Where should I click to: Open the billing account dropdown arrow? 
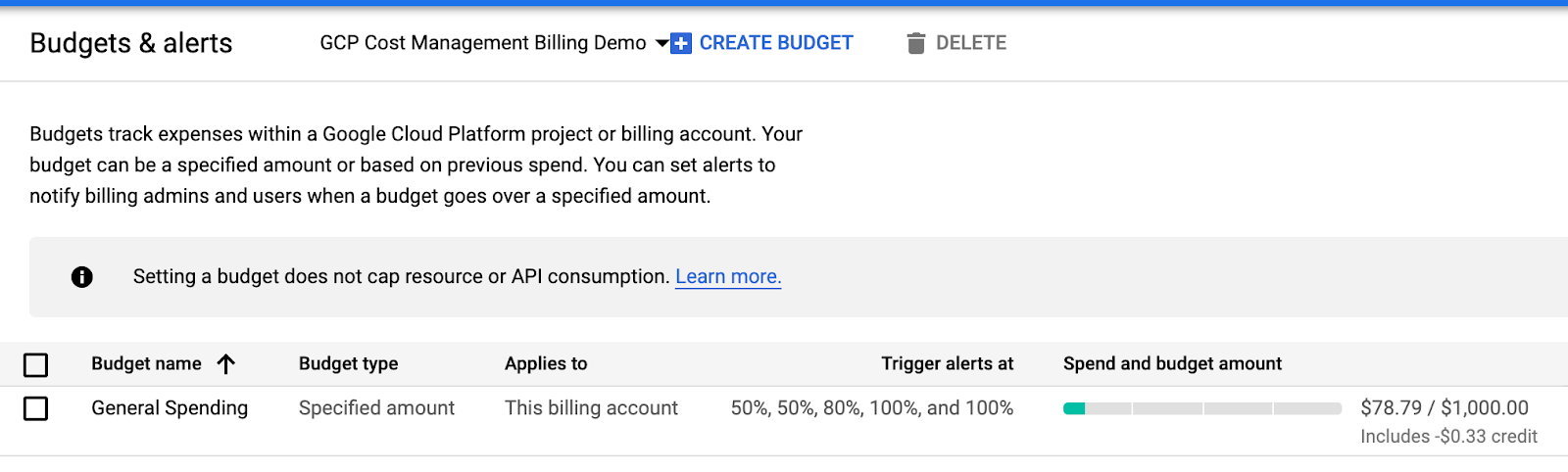point(661,43)
